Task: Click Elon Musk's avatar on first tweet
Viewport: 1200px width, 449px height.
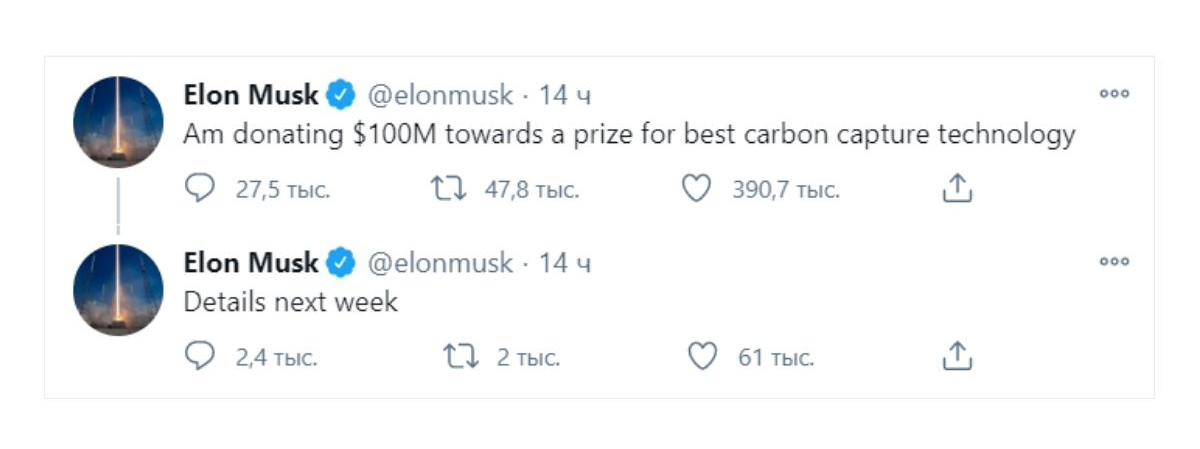Action: point(118,122)
